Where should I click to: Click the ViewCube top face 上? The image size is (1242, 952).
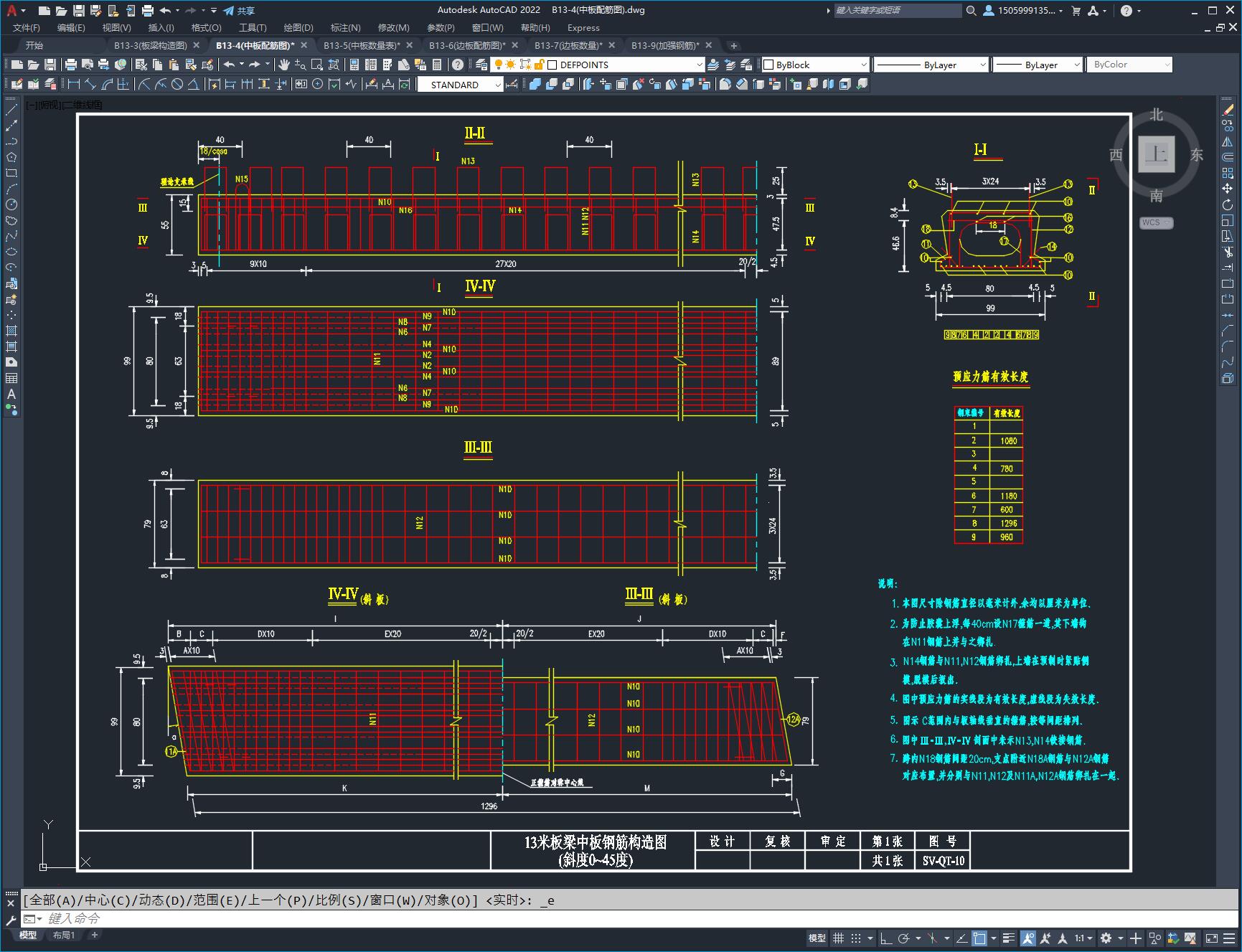(1156, 154)
